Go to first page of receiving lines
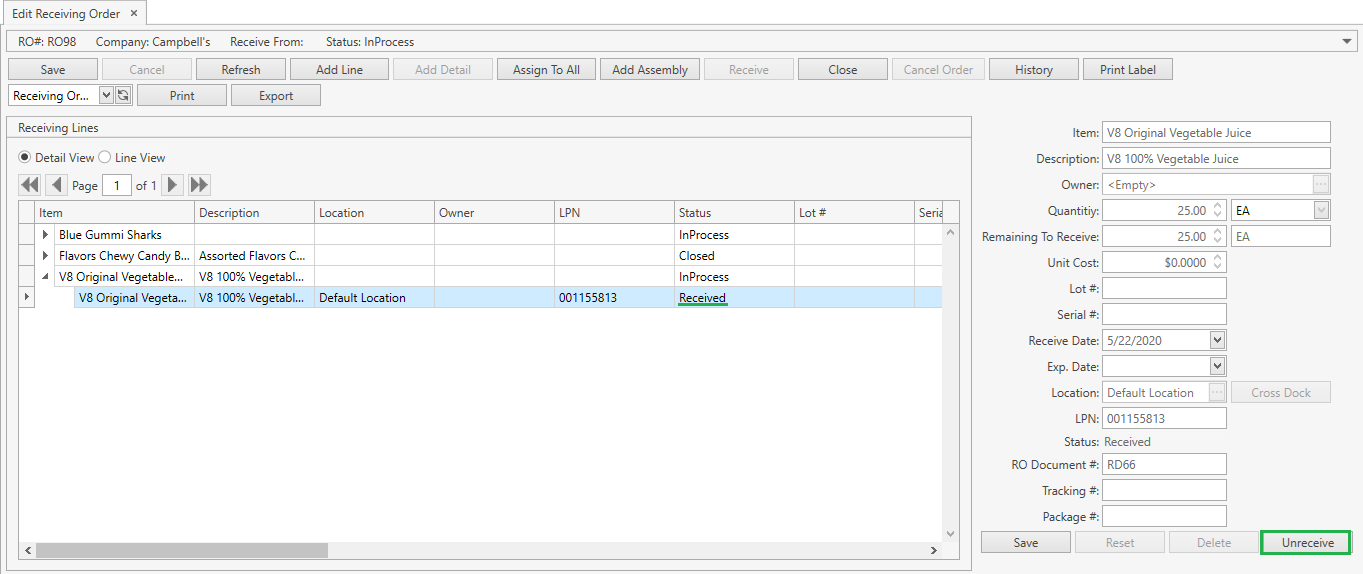This screenshot has height=574, width=1363. [x=30, y=185]
